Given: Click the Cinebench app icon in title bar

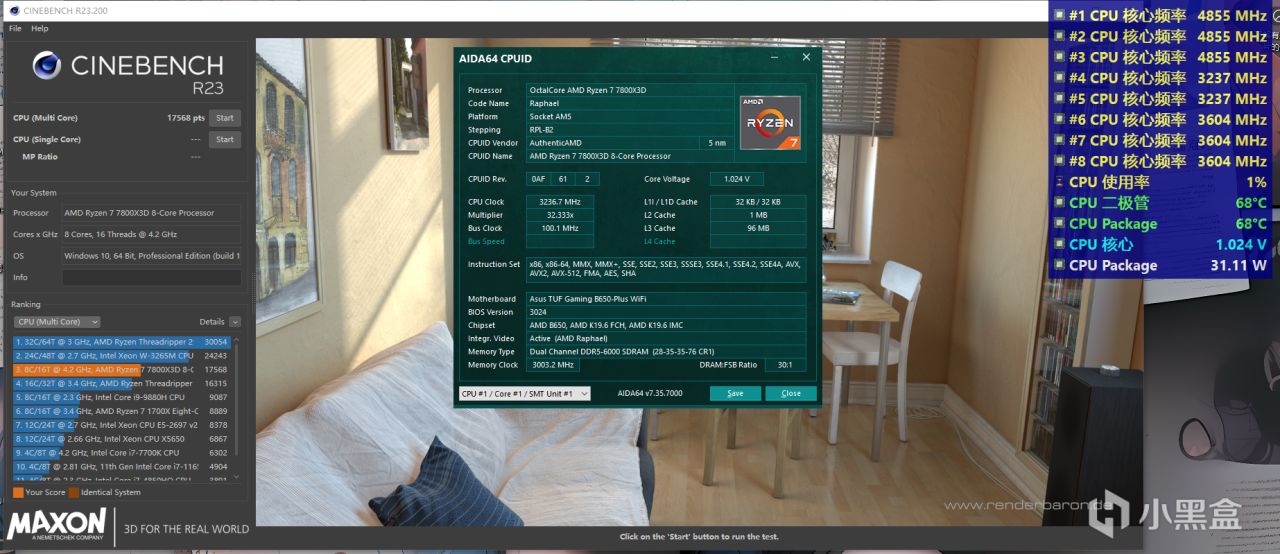Looking at the screenshot, I should [13, 11].
